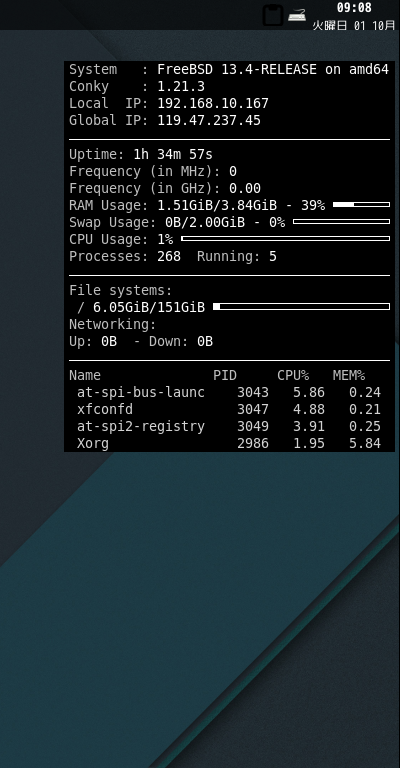400x768 pixels.
Task: Click the CPU% column header
Action: (293, 375)
